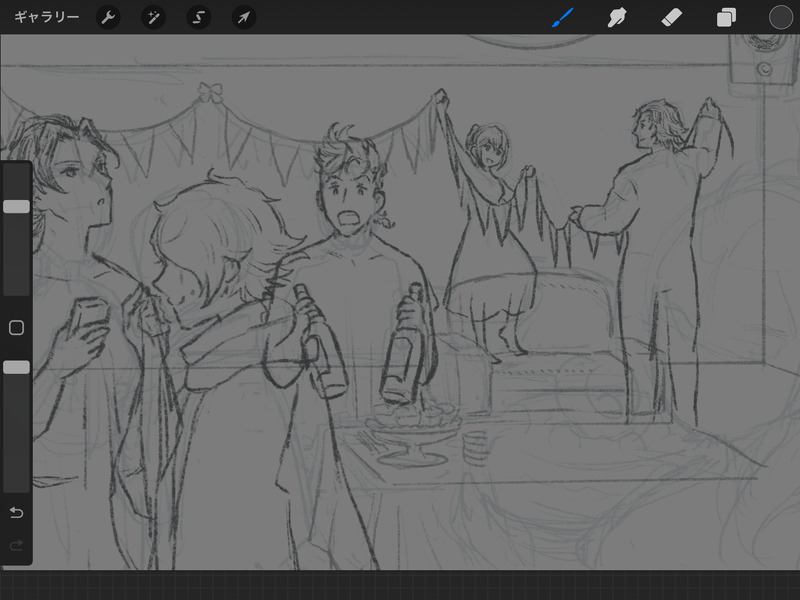The width and height of the screenshot is (800, 600).
Task: Open the Layers panel
Action: 726,17
